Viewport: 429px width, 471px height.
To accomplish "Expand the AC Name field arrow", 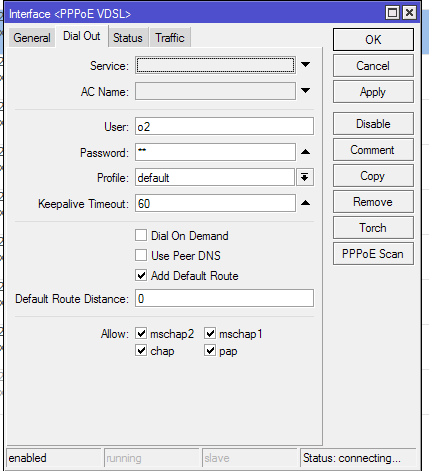I will [305, 91].
